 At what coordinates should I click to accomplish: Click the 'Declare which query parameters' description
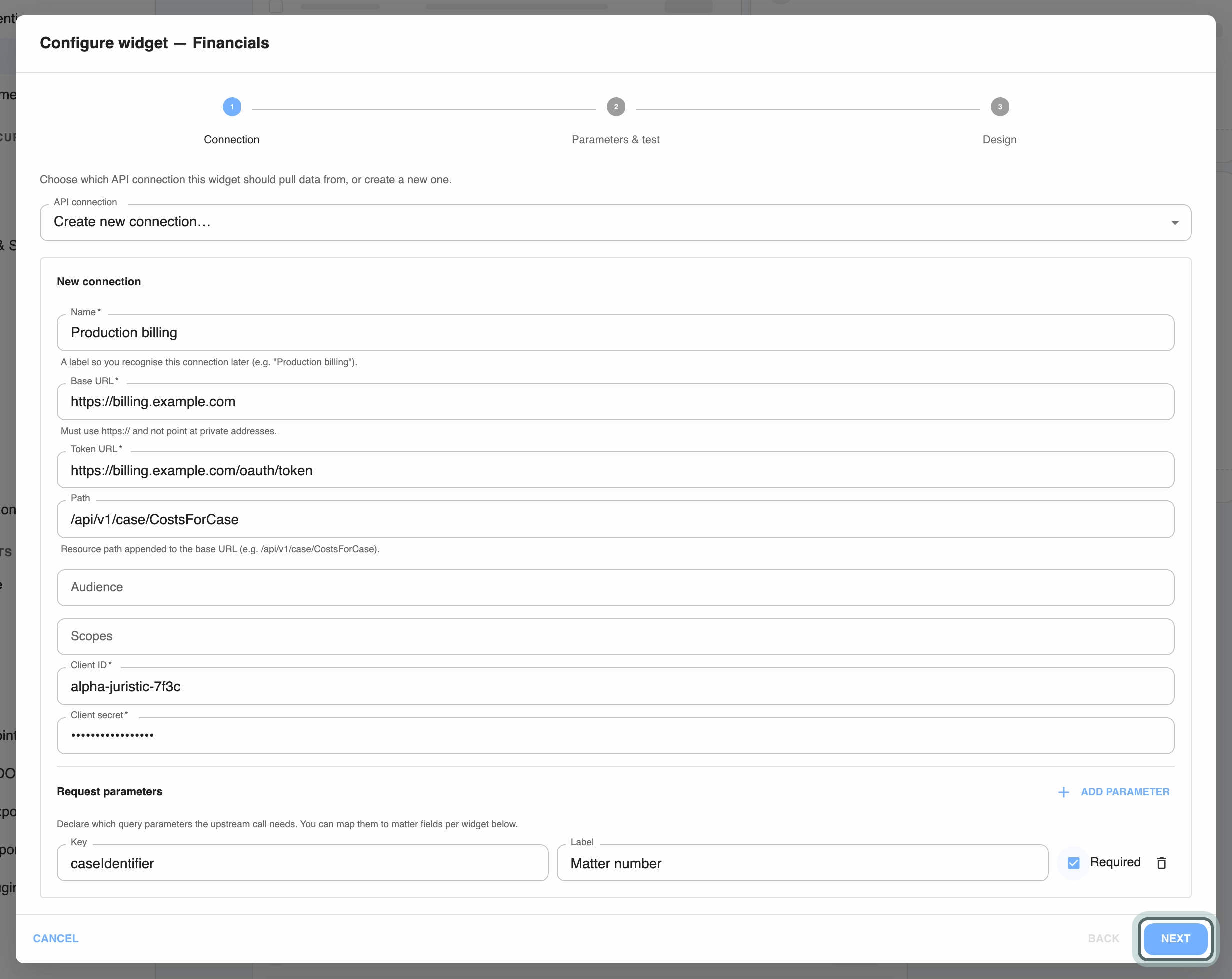tap(287, 824)
